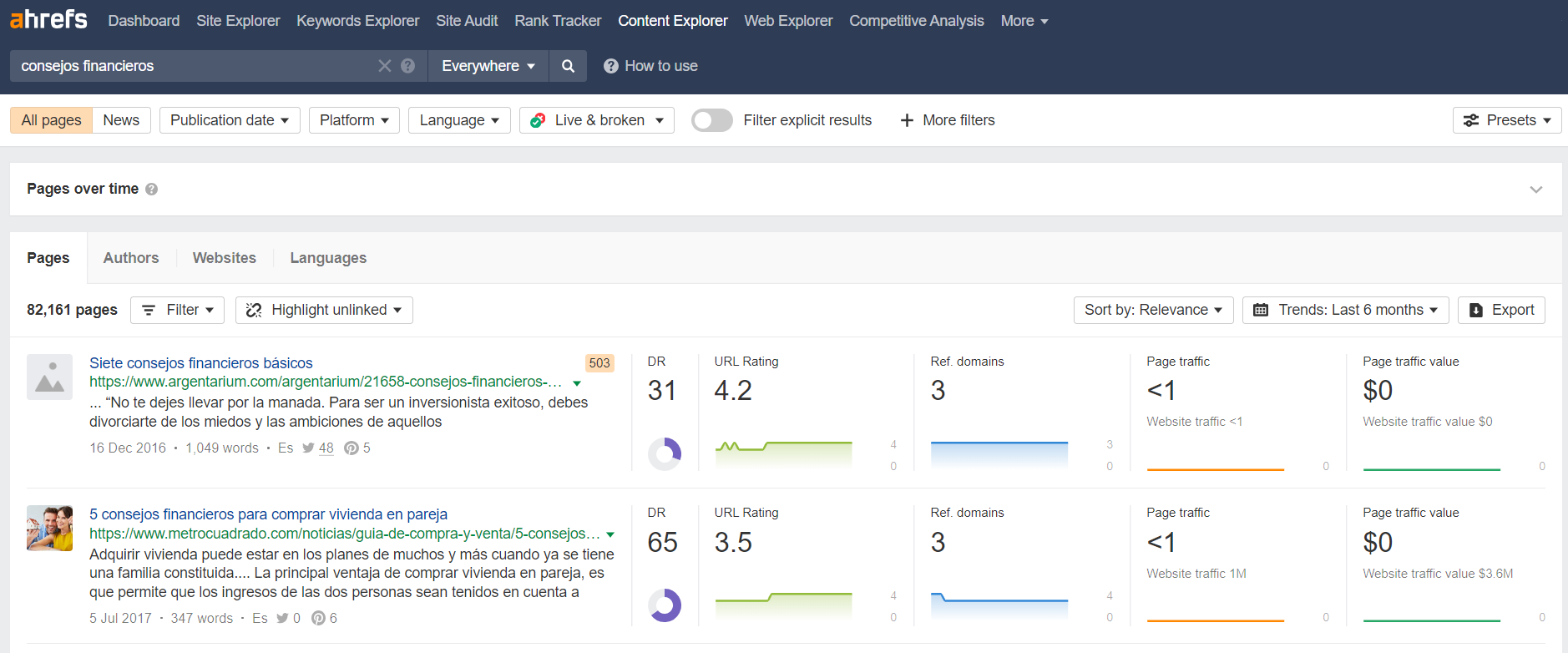Open metrocuadrado.com URL link
Viewport: 1568px width, 653px height.
tap(345, 534)
